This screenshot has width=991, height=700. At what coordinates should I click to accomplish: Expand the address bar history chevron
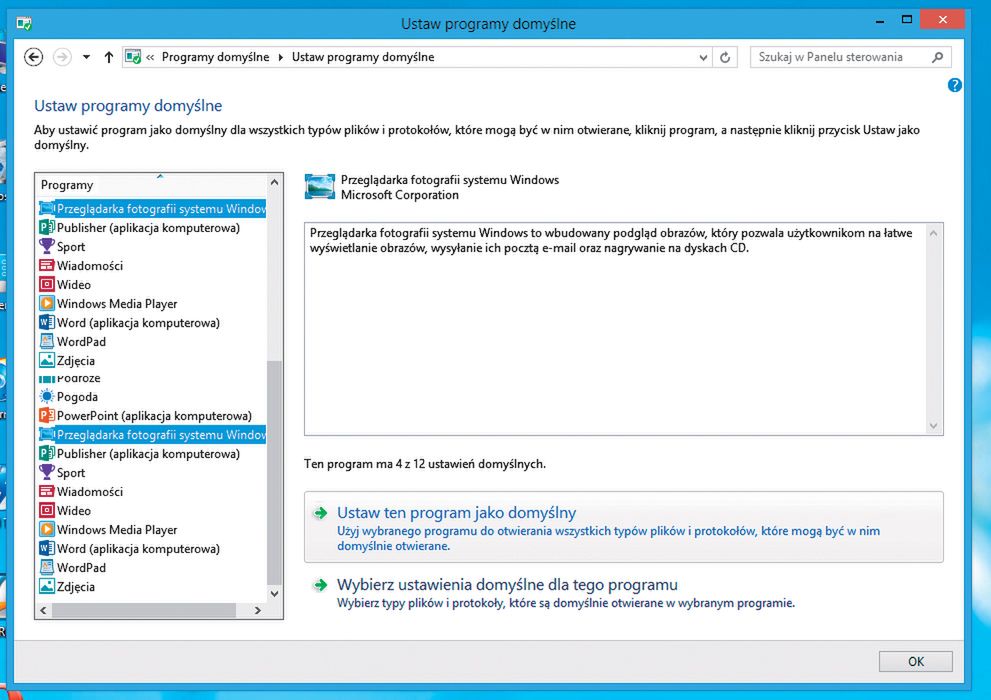[703, 57]
